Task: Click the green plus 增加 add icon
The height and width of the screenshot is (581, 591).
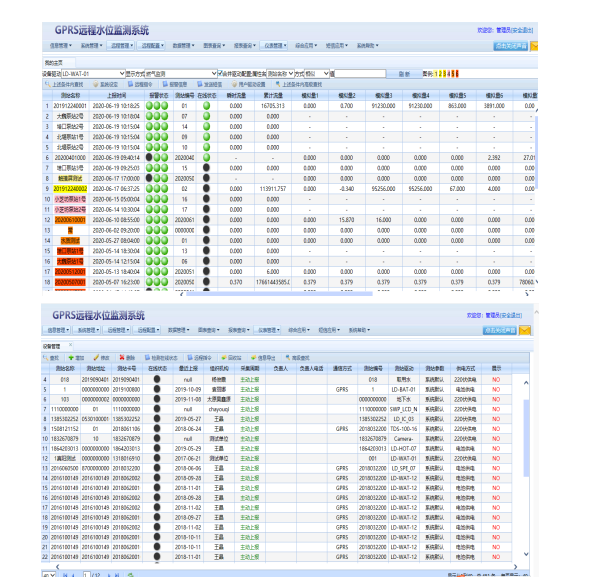Action: pyautogui.click(x=71, y=357)
